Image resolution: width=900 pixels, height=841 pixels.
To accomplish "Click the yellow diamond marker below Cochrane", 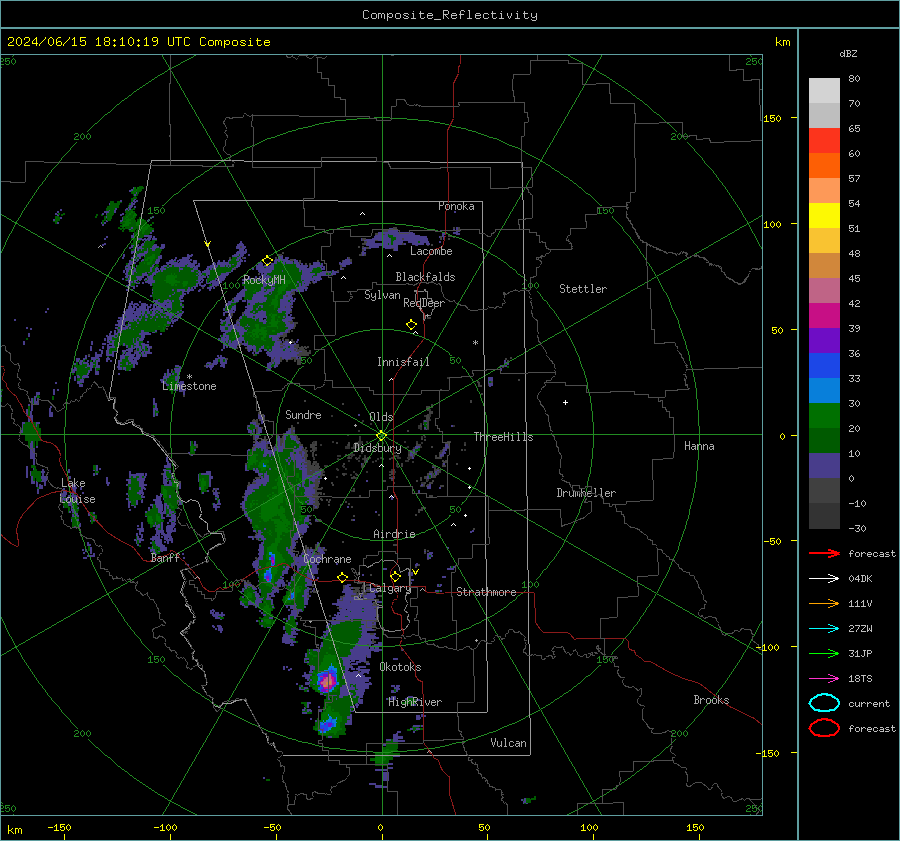I will point(343,577).
